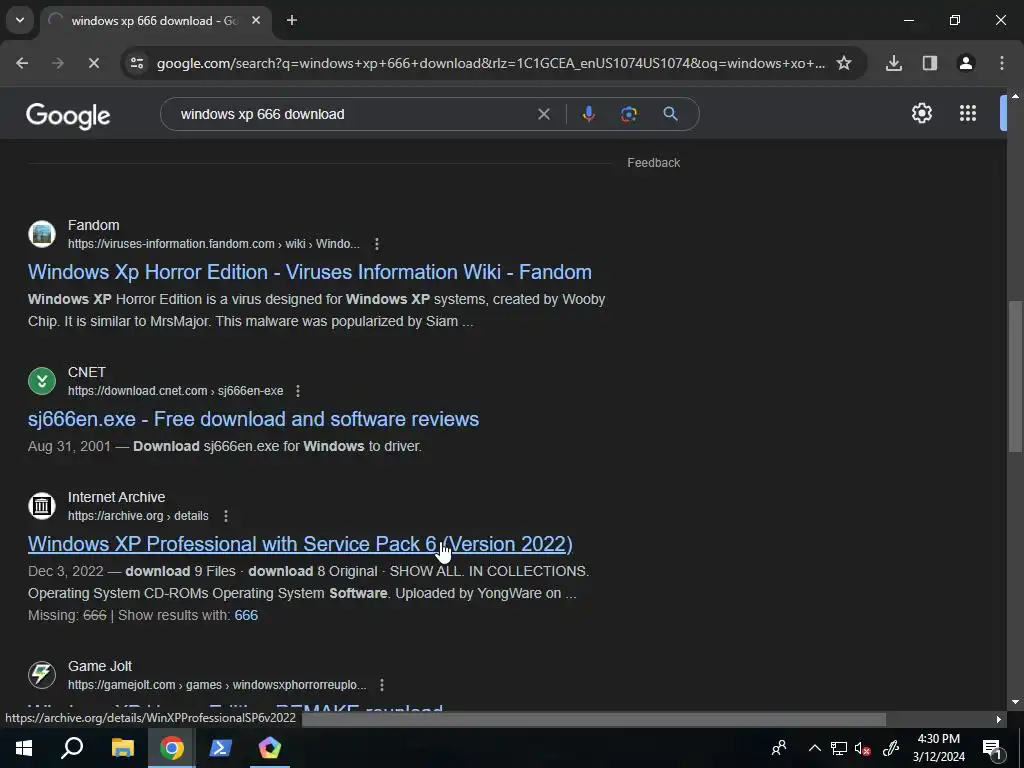Open Google apps grid
Viewport: 1024px width, 768px height.
pos(968,114)
